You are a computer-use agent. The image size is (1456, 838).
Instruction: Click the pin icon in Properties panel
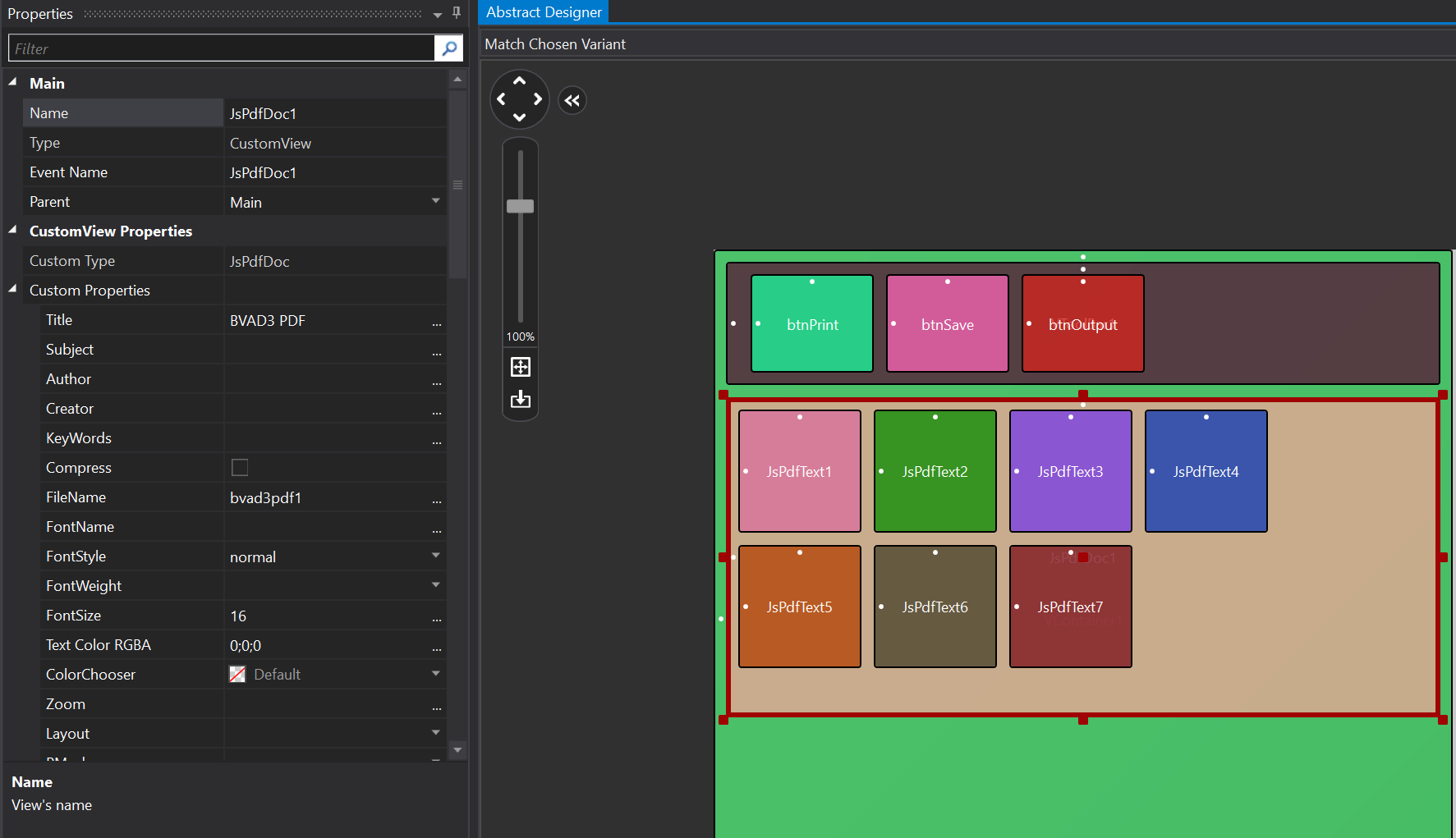coord(457,13)
